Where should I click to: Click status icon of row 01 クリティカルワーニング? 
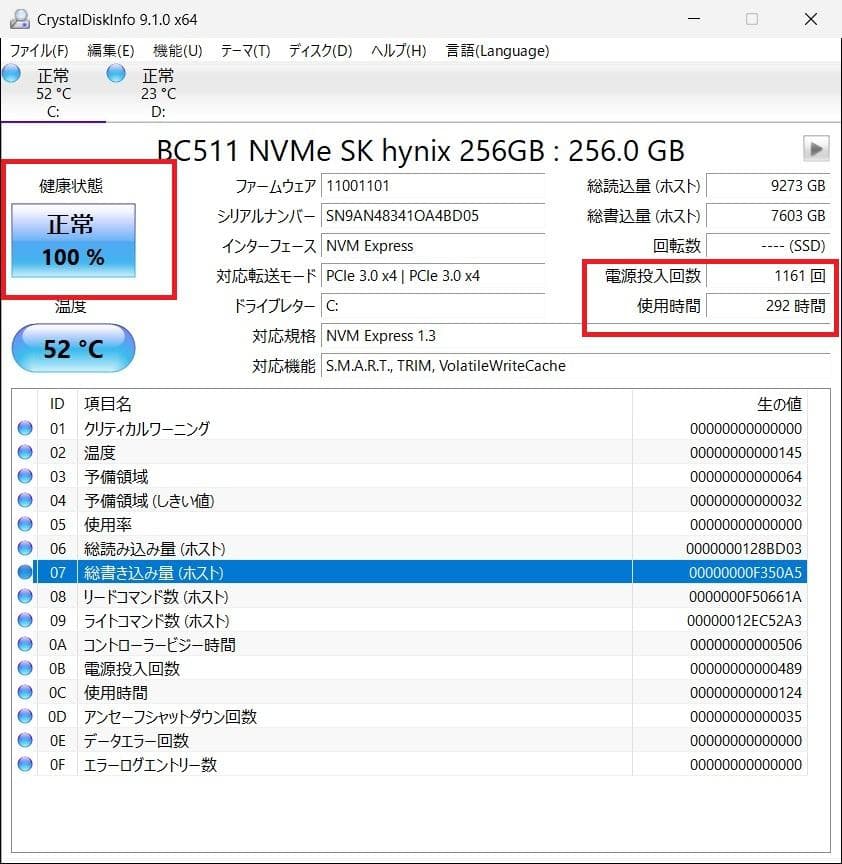[25, 428]
